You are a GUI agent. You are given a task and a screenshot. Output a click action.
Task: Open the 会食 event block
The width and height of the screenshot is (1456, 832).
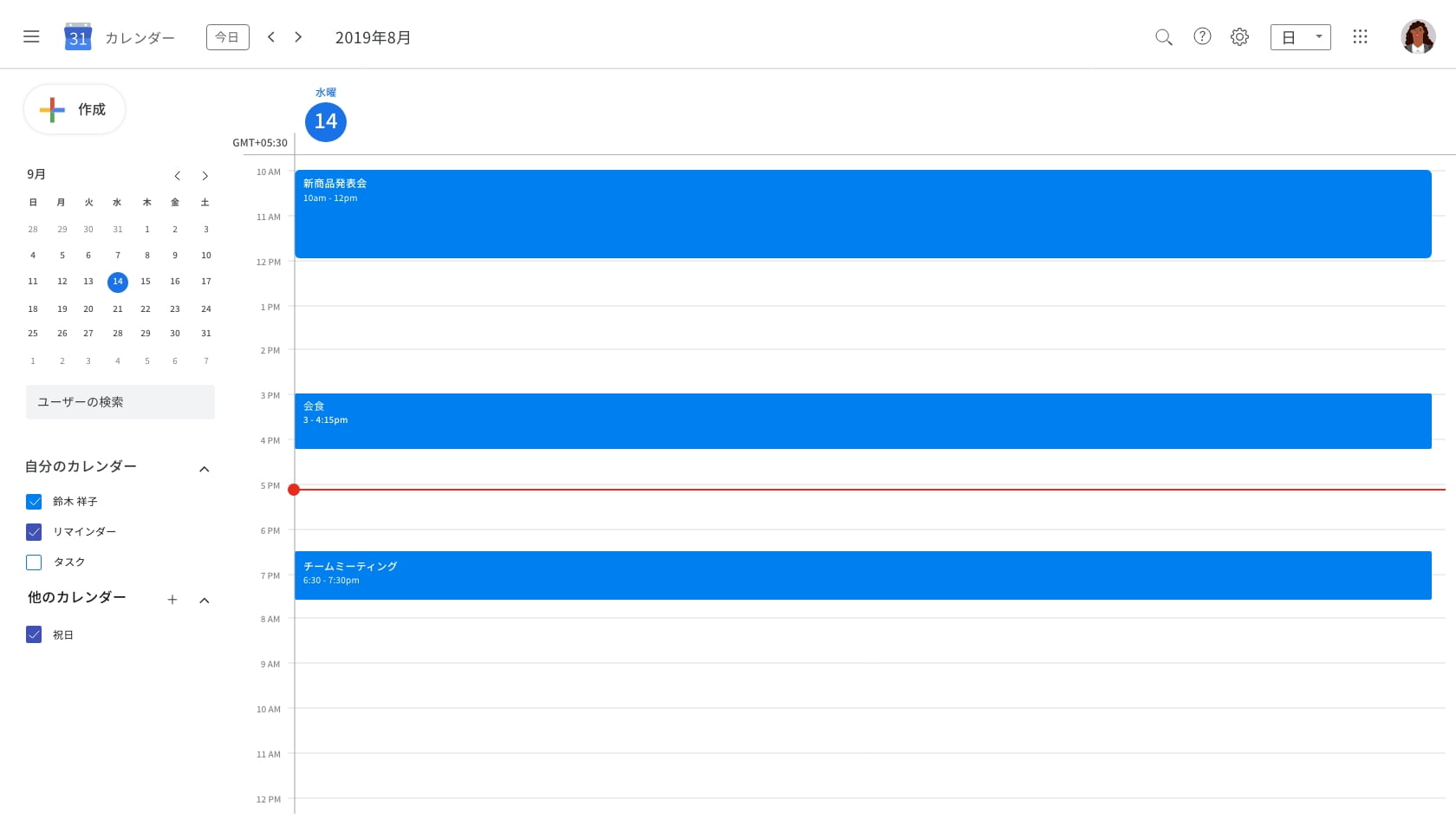click(x=863, y=421)
